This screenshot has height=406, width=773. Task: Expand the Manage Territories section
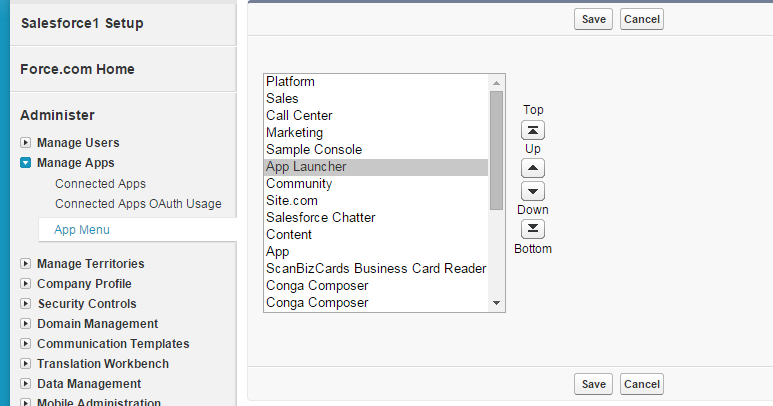(x=26, y=264)
